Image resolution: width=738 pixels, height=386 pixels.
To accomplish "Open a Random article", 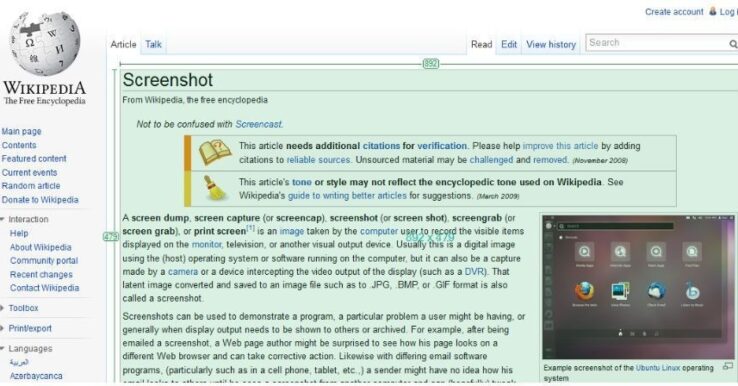I will coord(31,186).
